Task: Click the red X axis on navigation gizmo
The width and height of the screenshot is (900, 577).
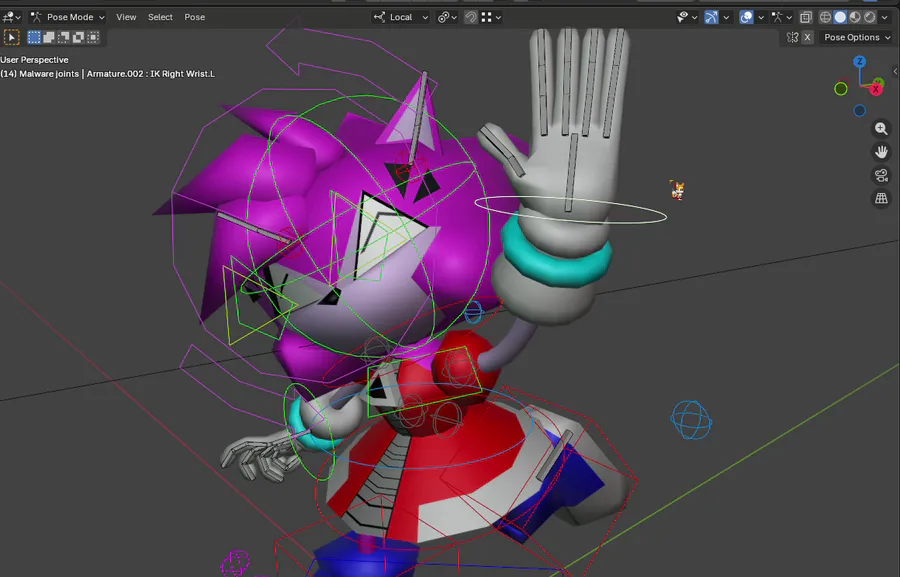Action: pos(876,90)
